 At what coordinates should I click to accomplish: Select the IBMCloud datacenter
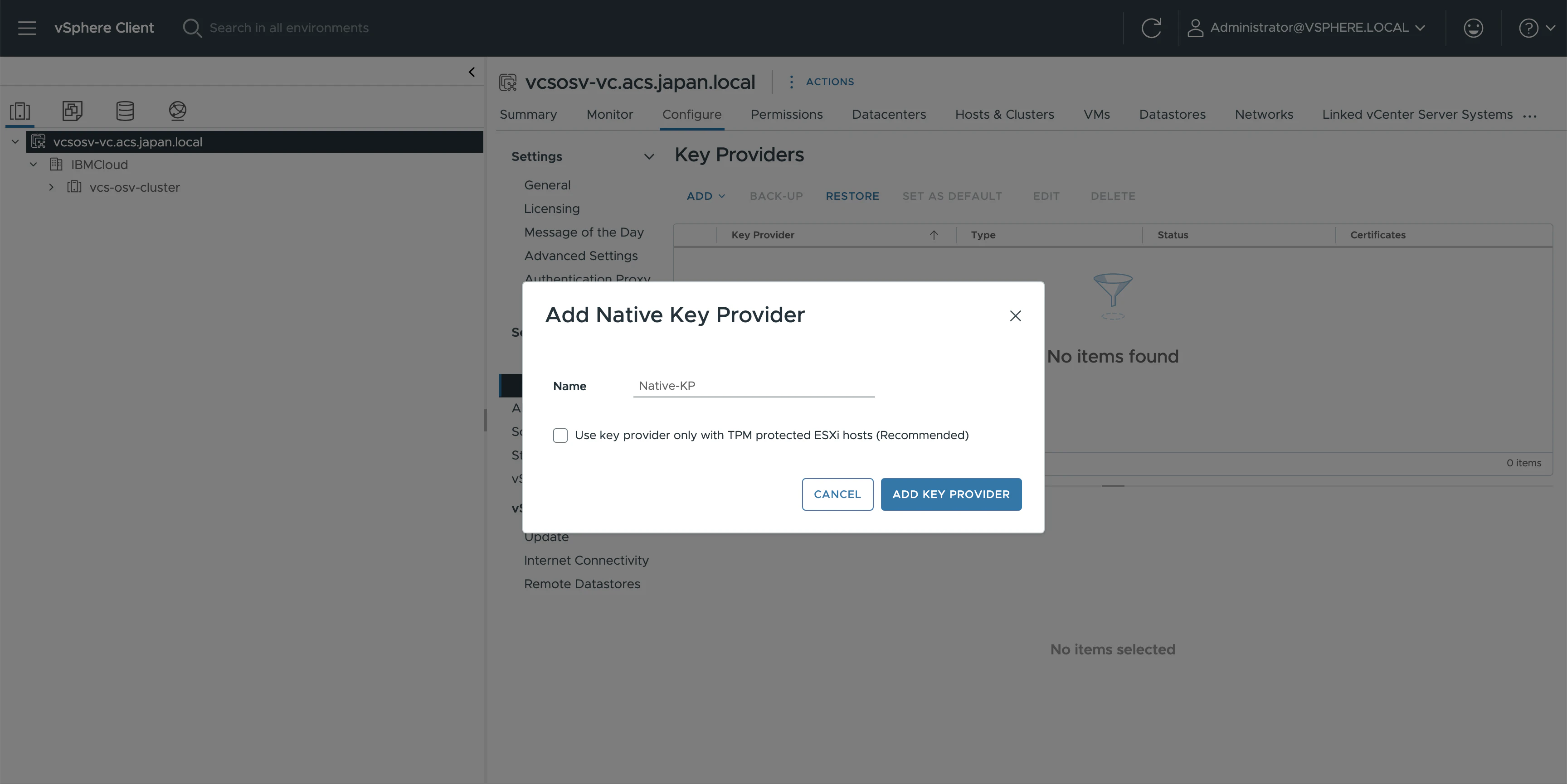pos(99,164)
